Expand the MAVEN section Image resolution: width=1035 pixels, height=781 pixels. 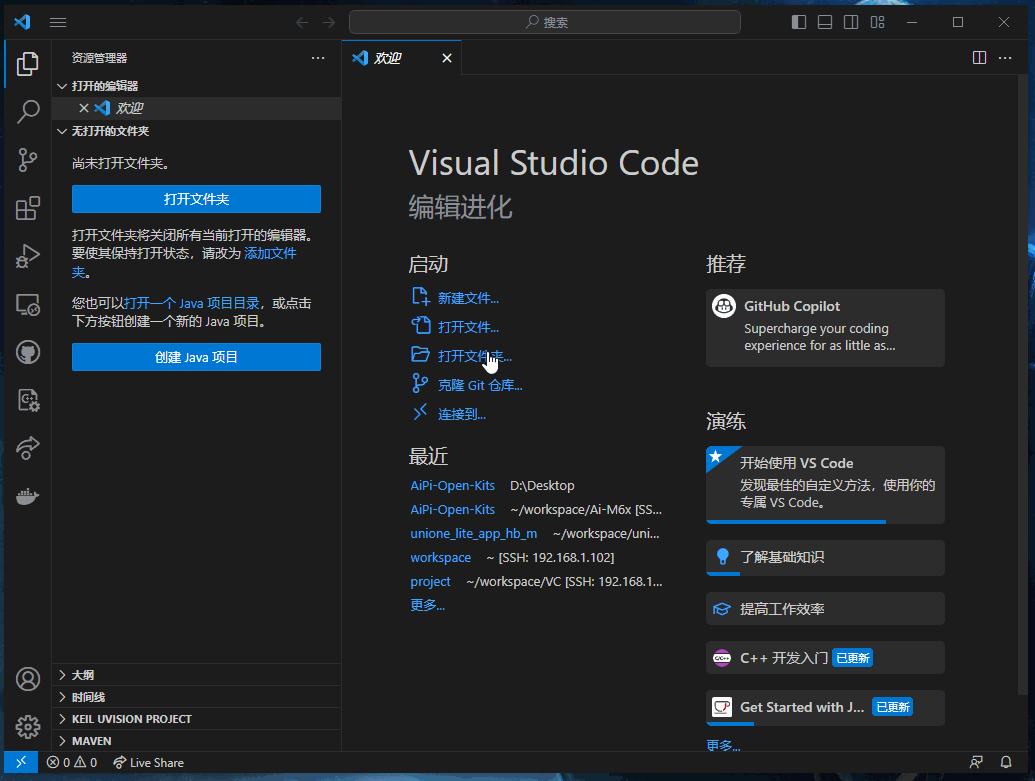click(196, 741)
